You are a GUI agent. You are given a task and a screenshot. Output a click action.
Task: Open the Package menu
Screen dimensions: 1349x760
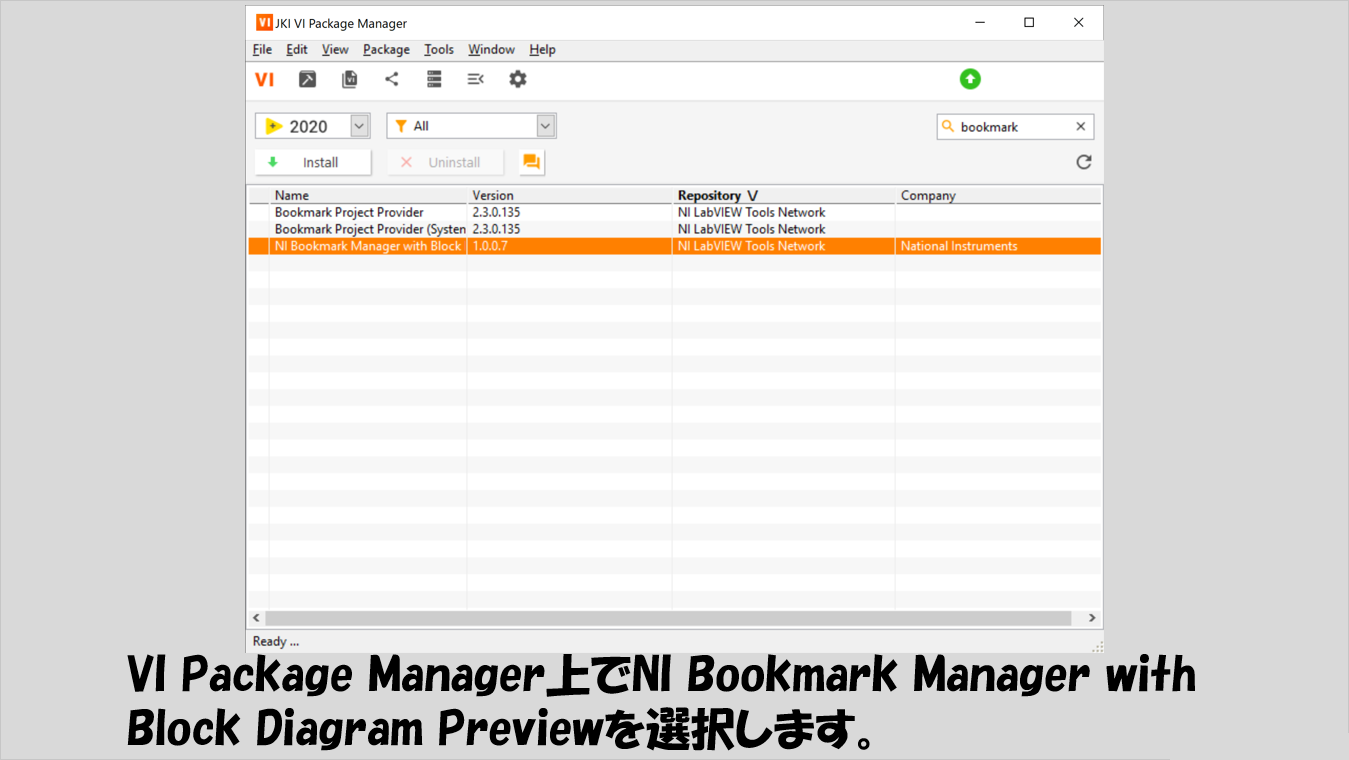tap(386, 50)
